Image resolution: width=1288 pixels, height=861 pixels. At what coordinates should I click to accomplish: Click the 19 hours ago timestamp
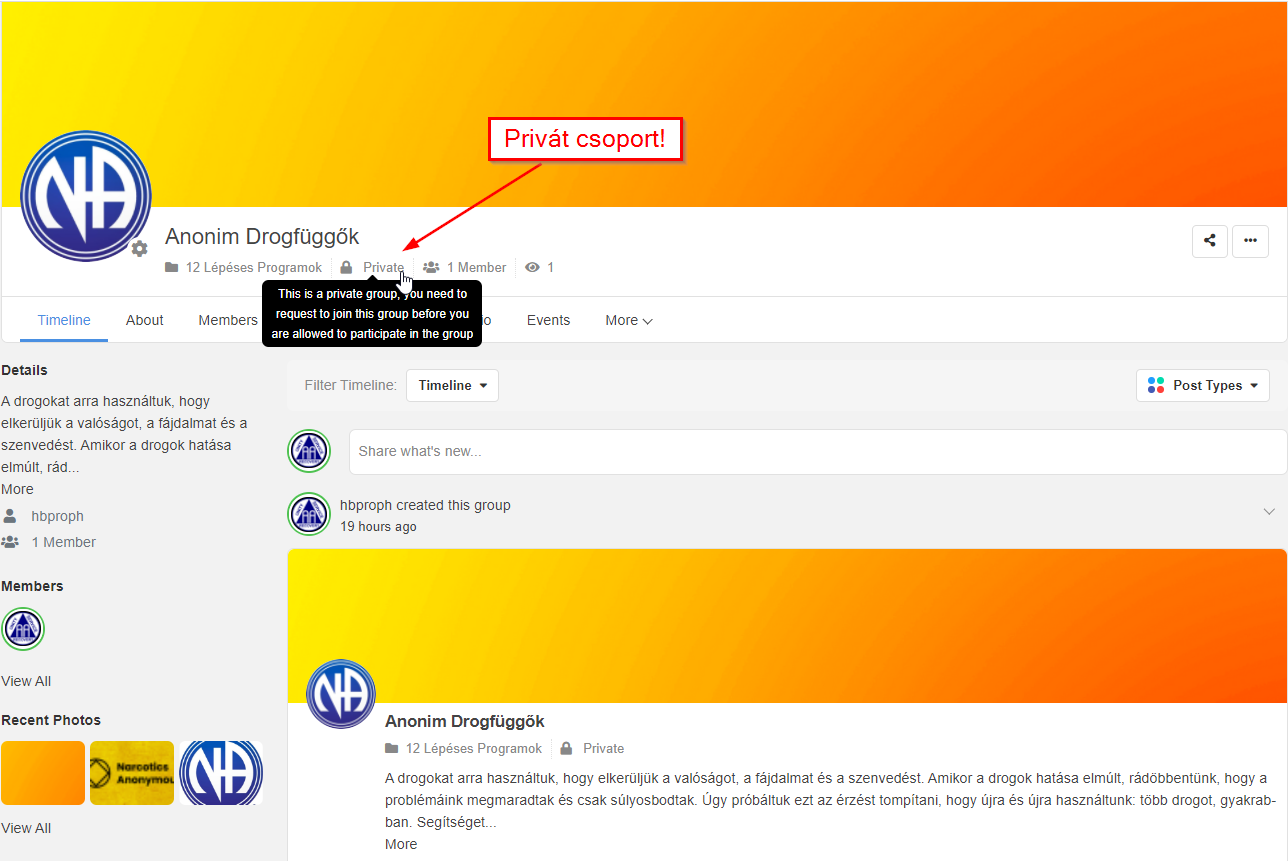pyautogui.click(x=378, y=526)
